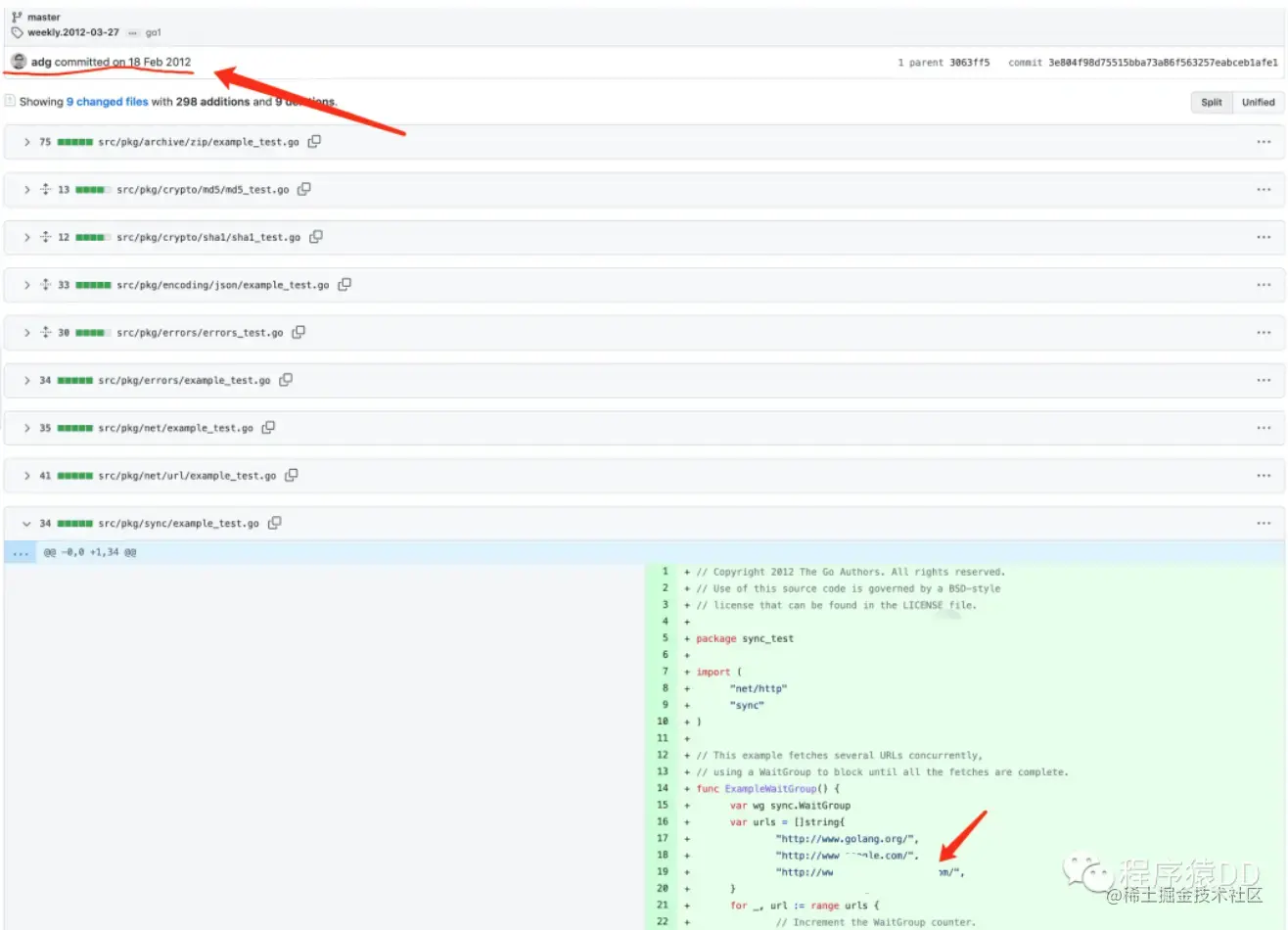Open options menu for sync/example_test.go
The height and width of the screenshot is (930, 1288).
(x=1264, y=523)
